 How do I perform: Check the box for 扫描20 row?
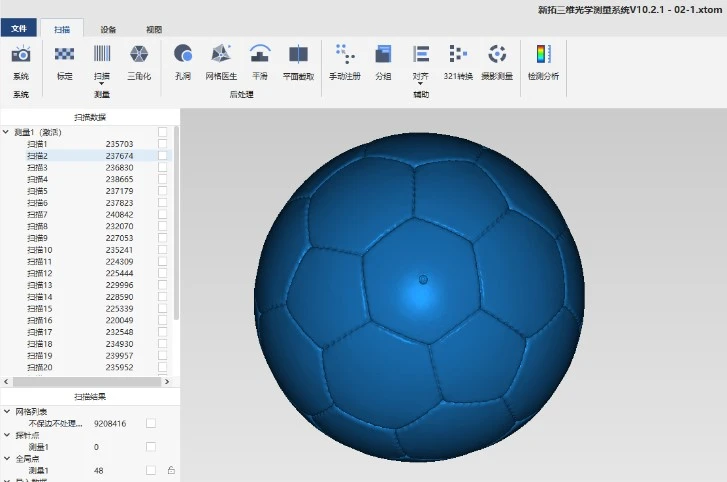pyautogui.click(x=162, y=367)
